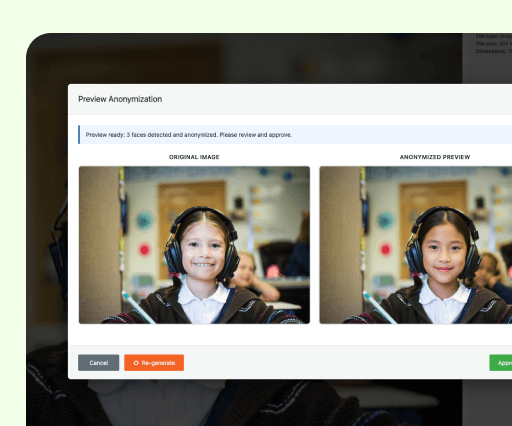Screen dimensions: 512x426
Task: Click the "Preview Anonymization" dialog title
Action: coord(120,99)
